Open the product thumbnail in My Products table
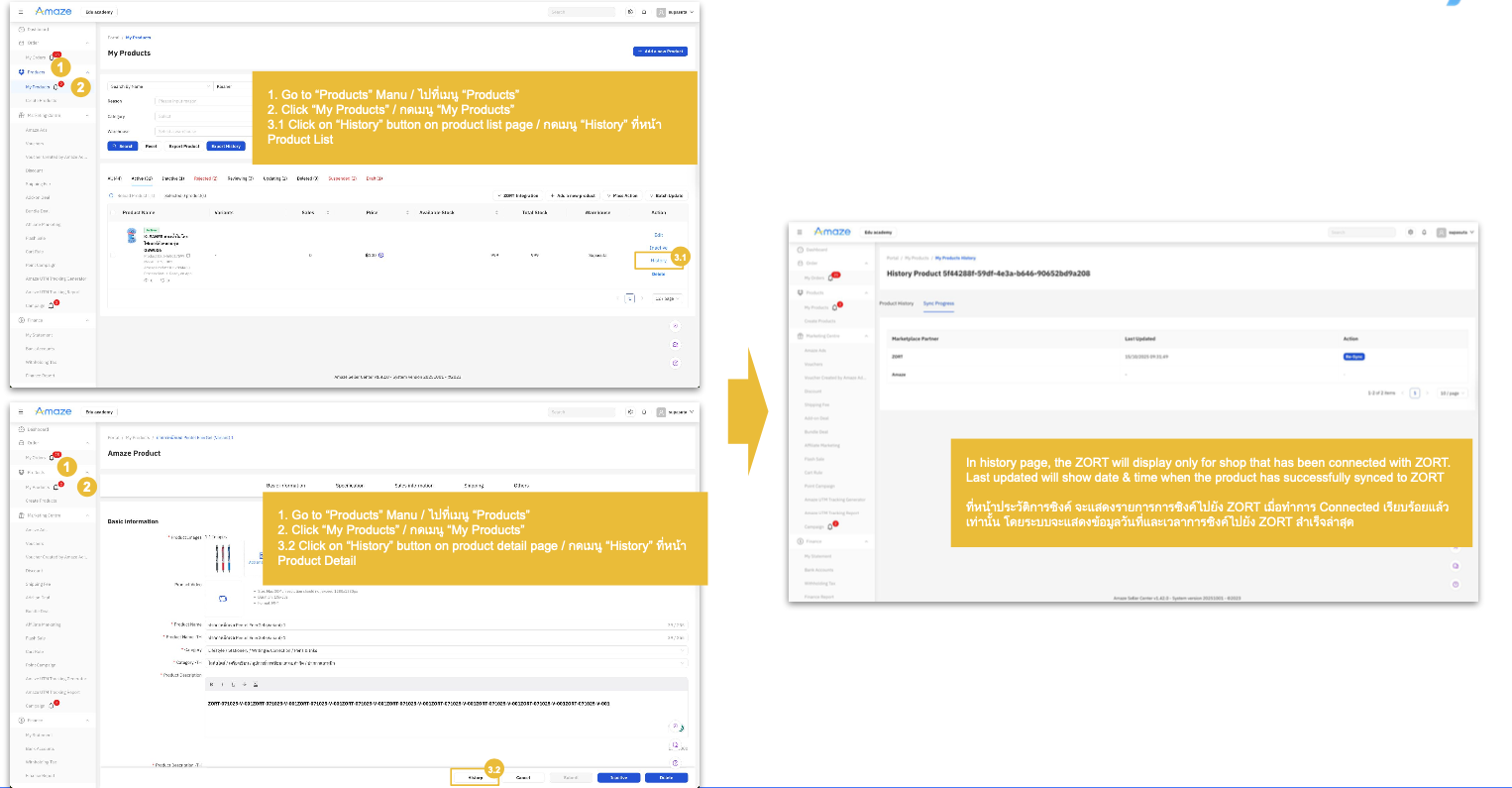 pos(132,236)
